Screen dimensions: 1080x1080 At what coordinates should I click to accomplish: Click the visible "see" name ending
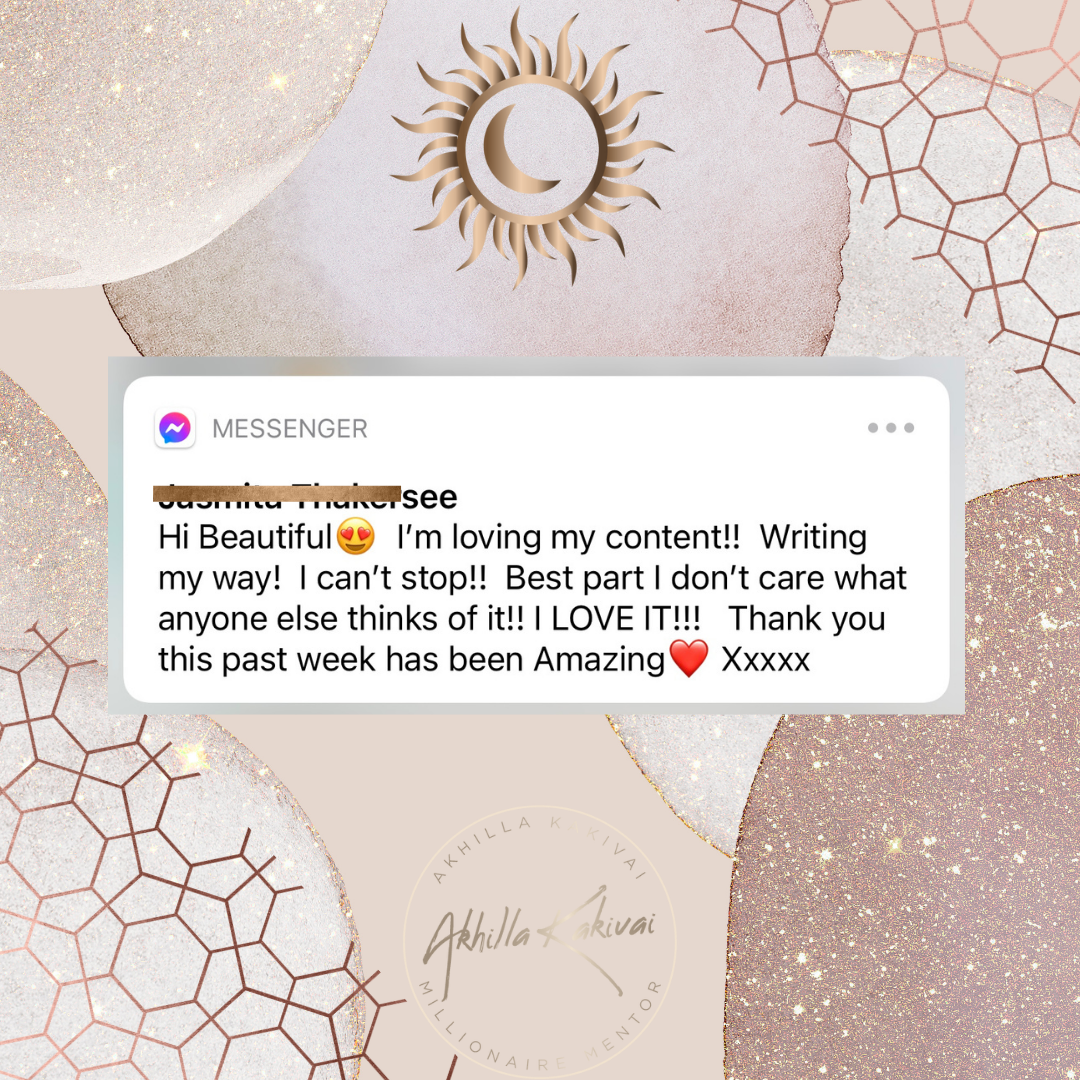click(430, 497)
